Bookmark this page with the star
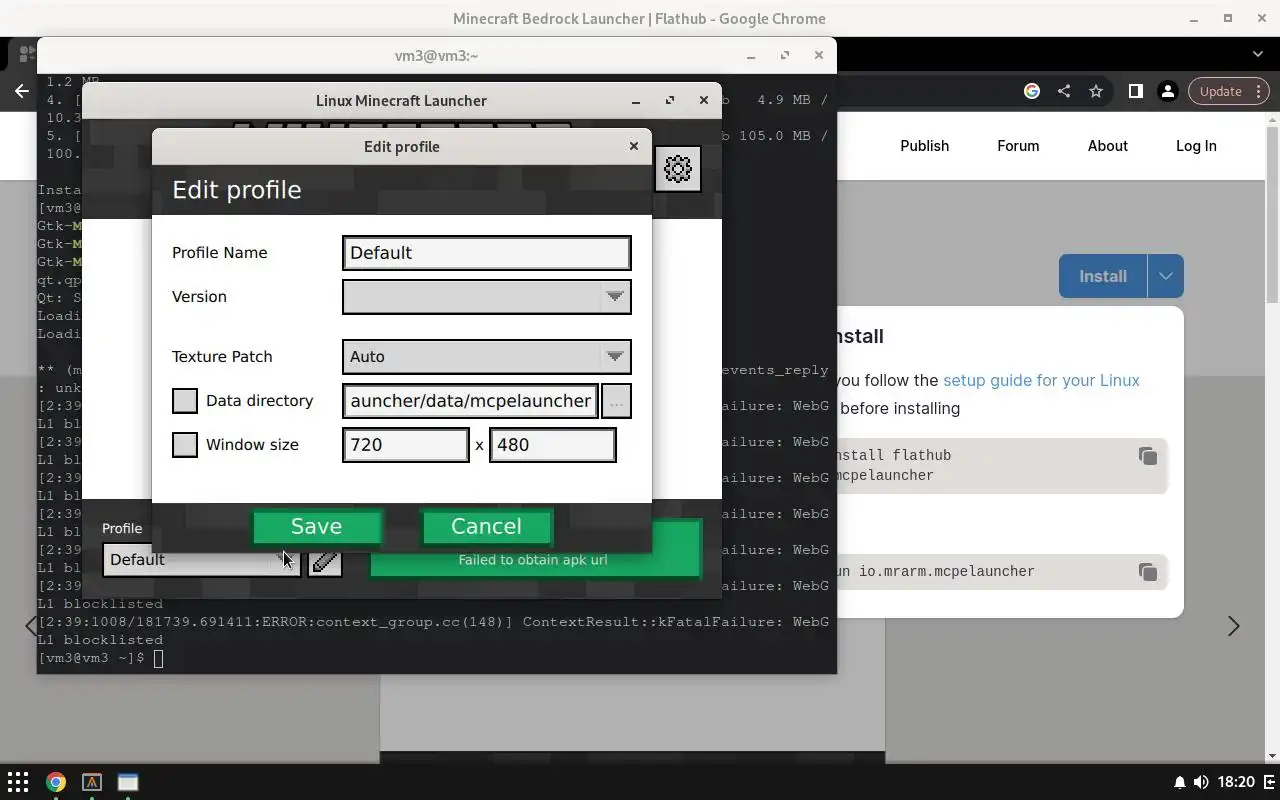Screen dimensions: 1280x800 click(x=1096, y=91)
